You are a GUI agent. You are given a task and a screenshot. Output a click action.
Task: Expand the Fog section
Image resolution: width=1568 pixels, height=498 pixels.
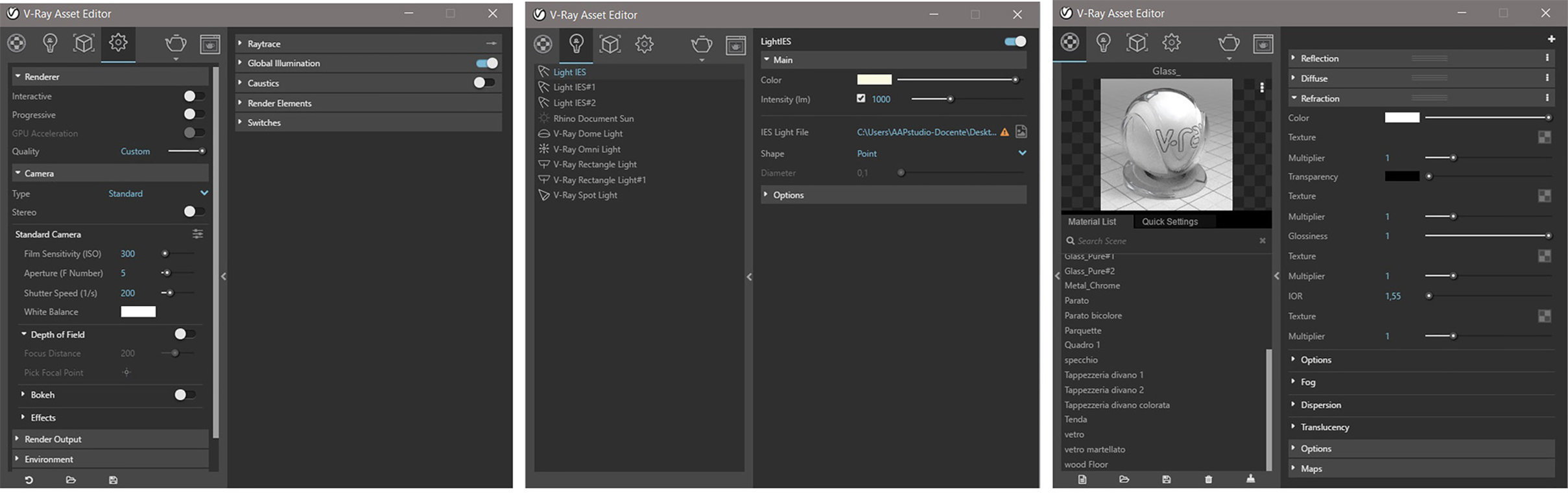pos(1421,382)
